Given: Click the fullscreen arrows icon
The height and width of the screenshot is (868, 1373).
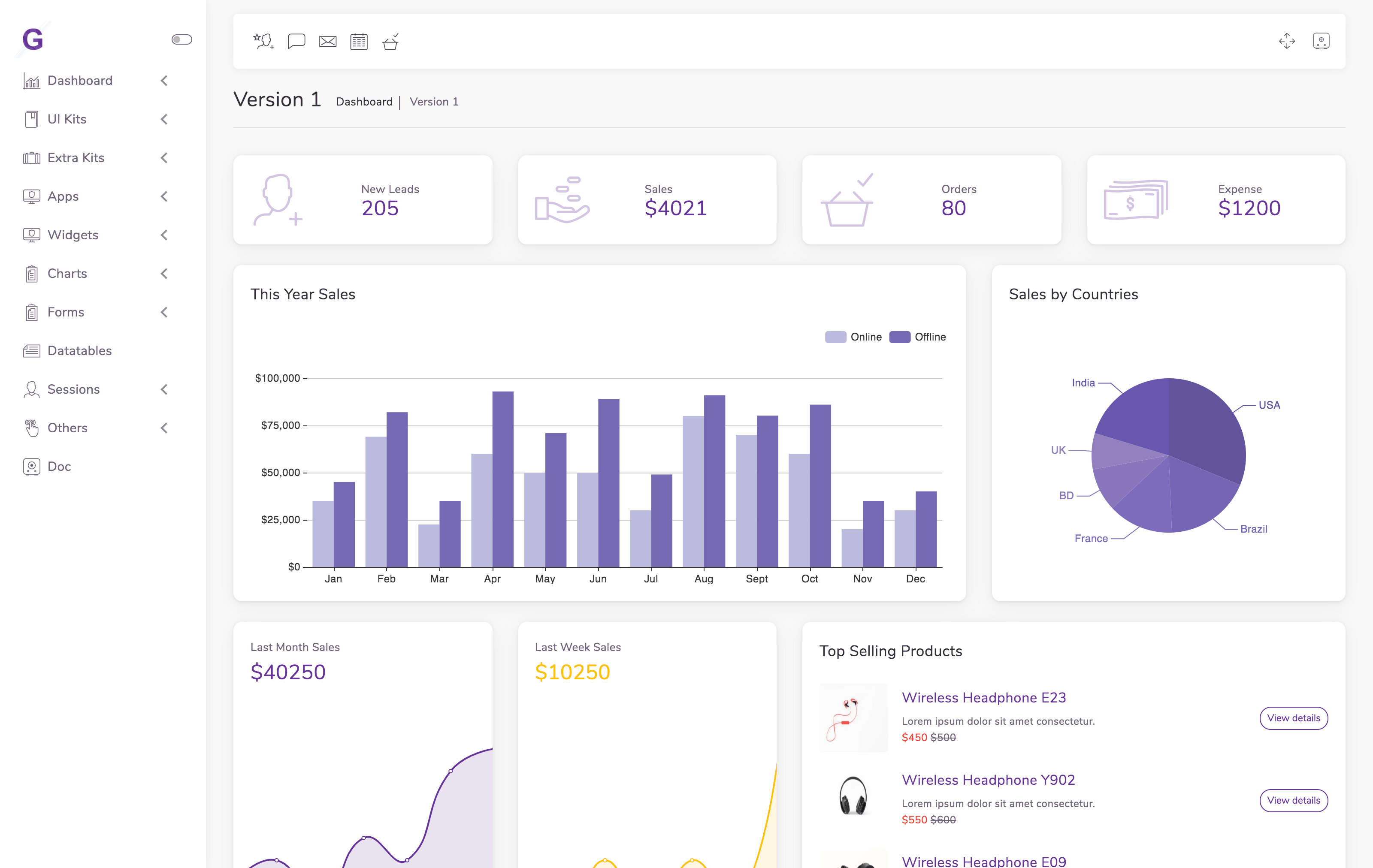Looking at the screenshot, I should tap(1286, 41).
